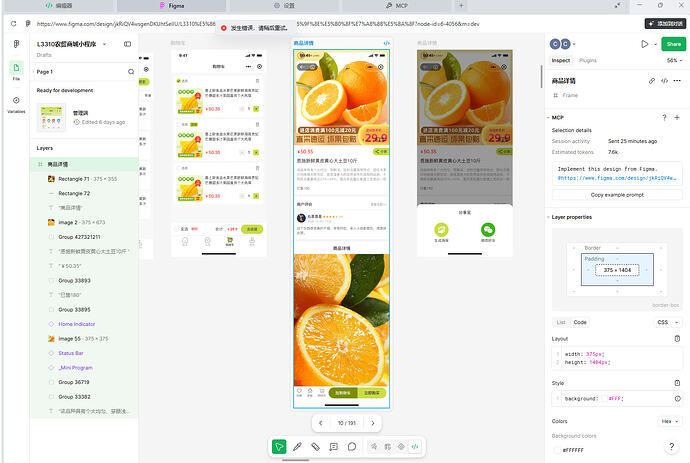Select the Annotation tool in bottom toolbar
The height and width of the screenshot is (463, 690).
pos(334,447)
